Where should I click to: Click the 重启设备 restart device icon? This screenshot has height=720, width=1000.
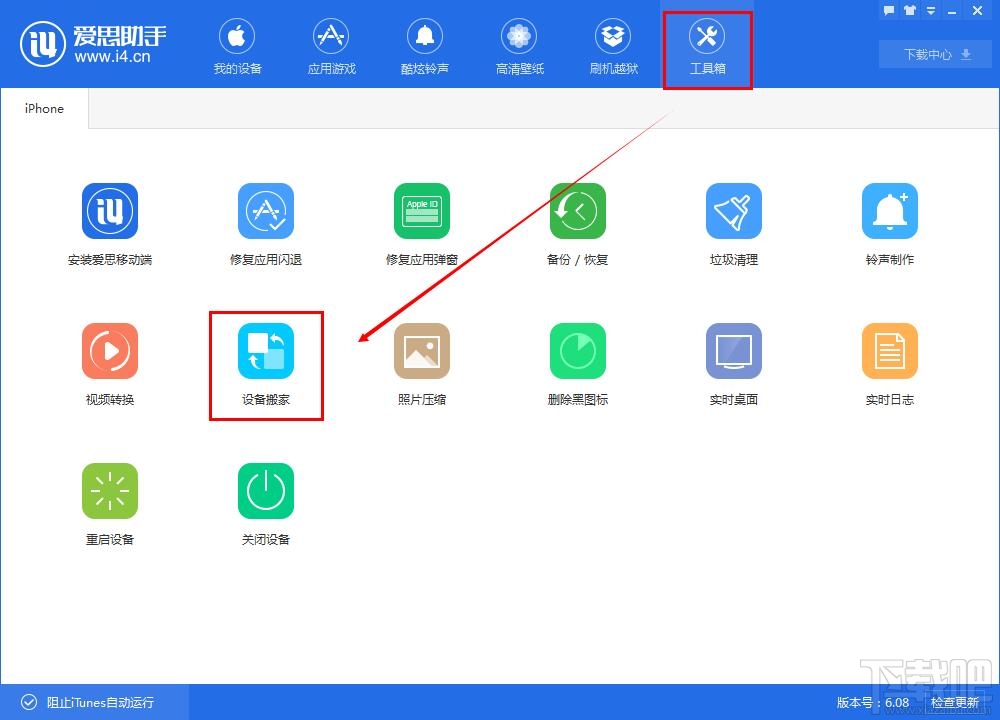click(110, 491)
